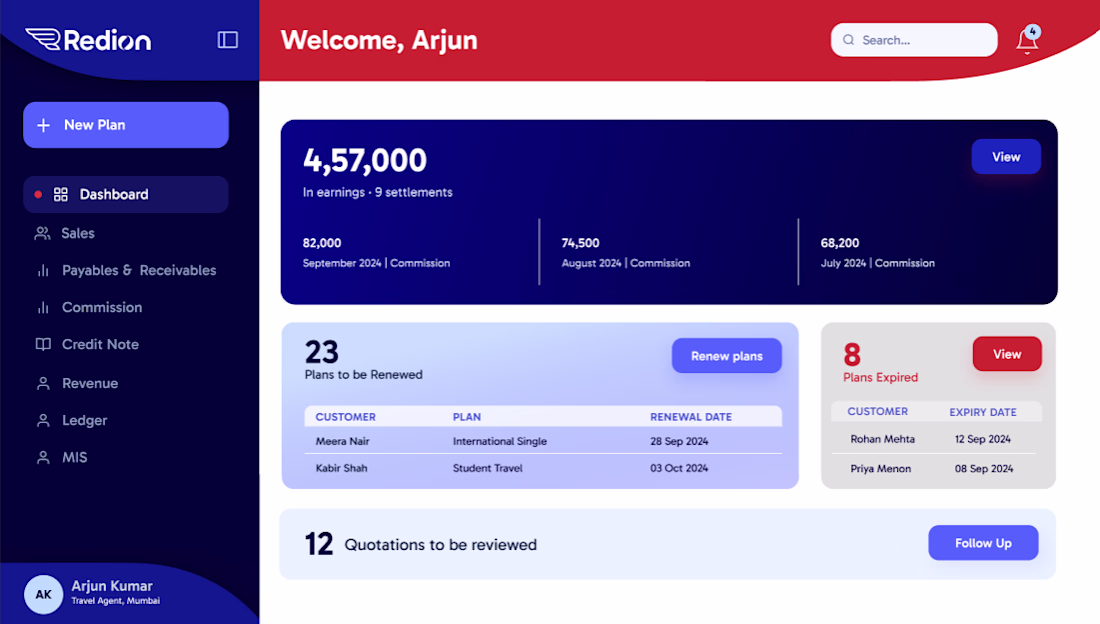
Task: Click the August 2024 commission figure 74,500
Action: click(580, 243)
